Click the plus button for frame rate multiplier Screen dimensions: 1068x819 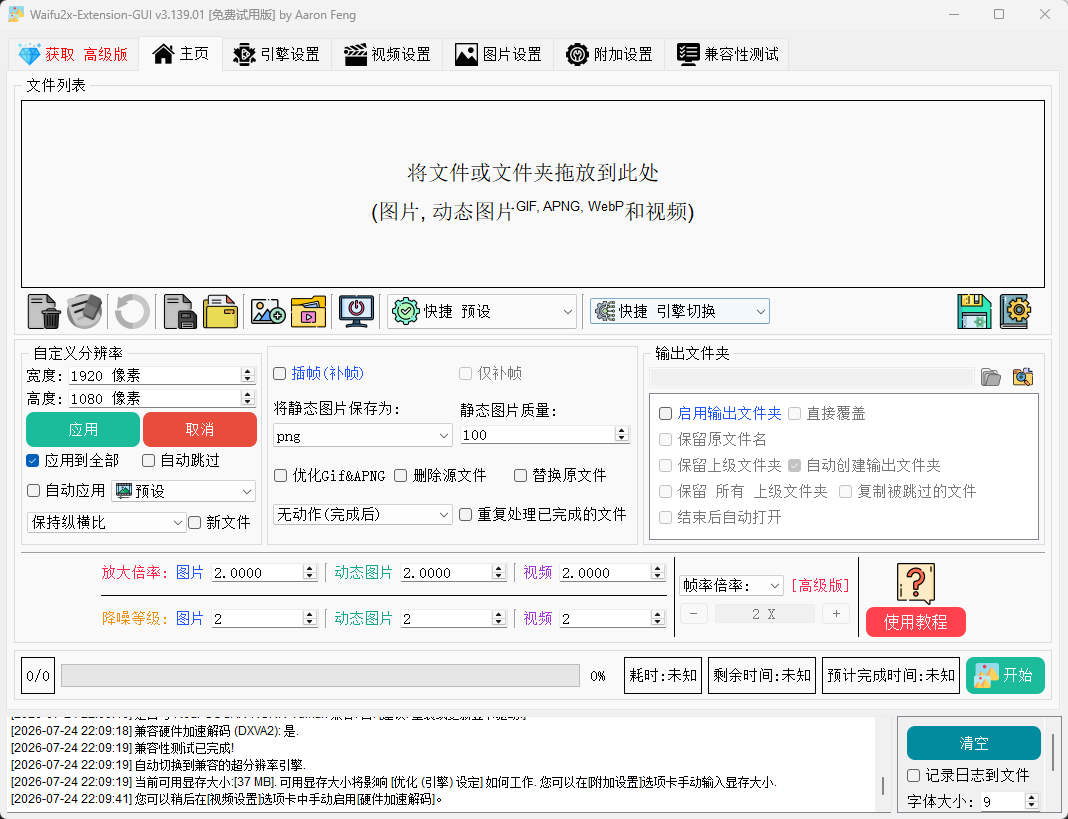pyautogui.click(x=836, y=613)
